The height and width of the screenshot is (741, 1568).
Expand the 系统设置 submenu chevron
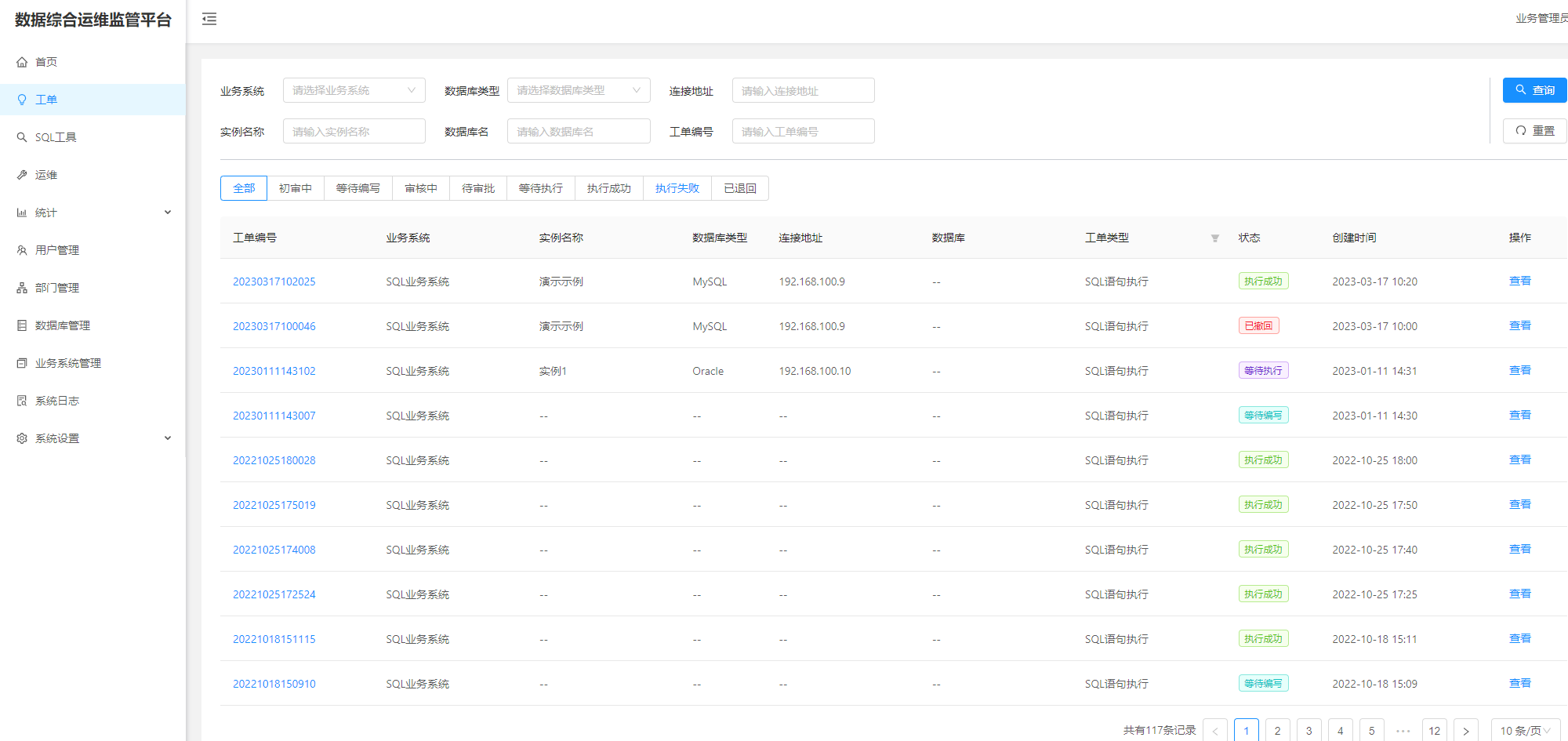pos(168,438)
